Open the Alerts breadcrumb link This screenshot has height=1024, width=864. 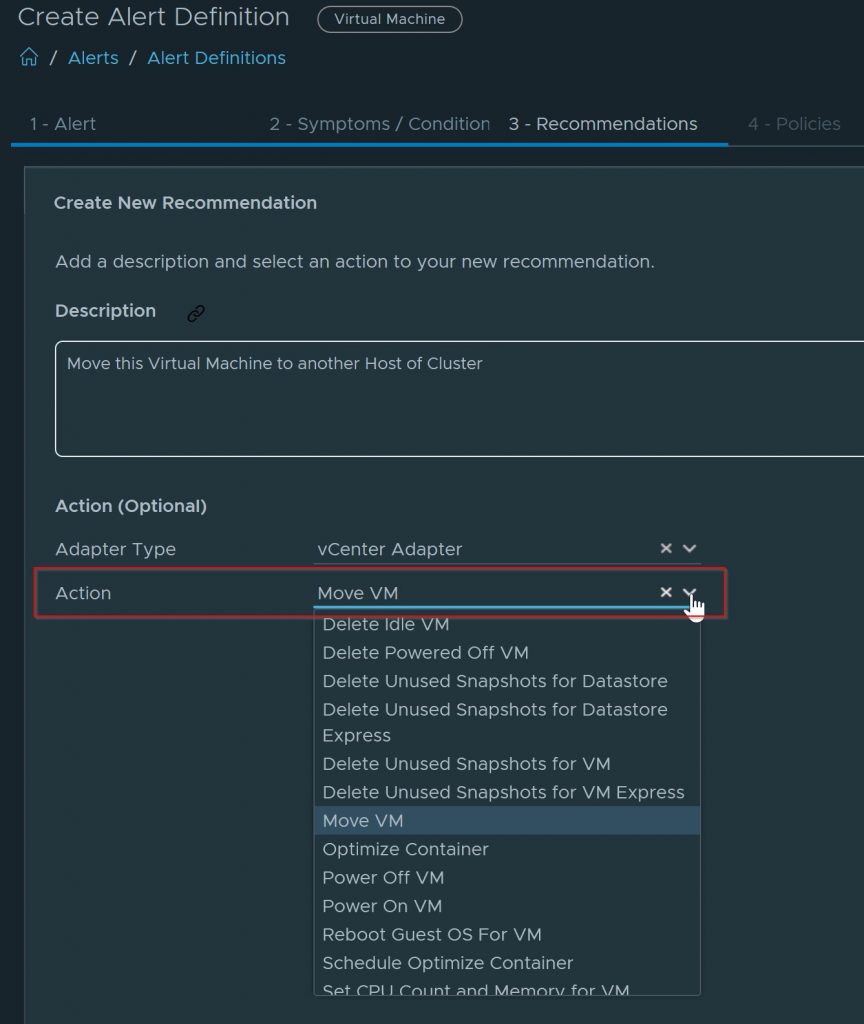click(x=93, y=58)
